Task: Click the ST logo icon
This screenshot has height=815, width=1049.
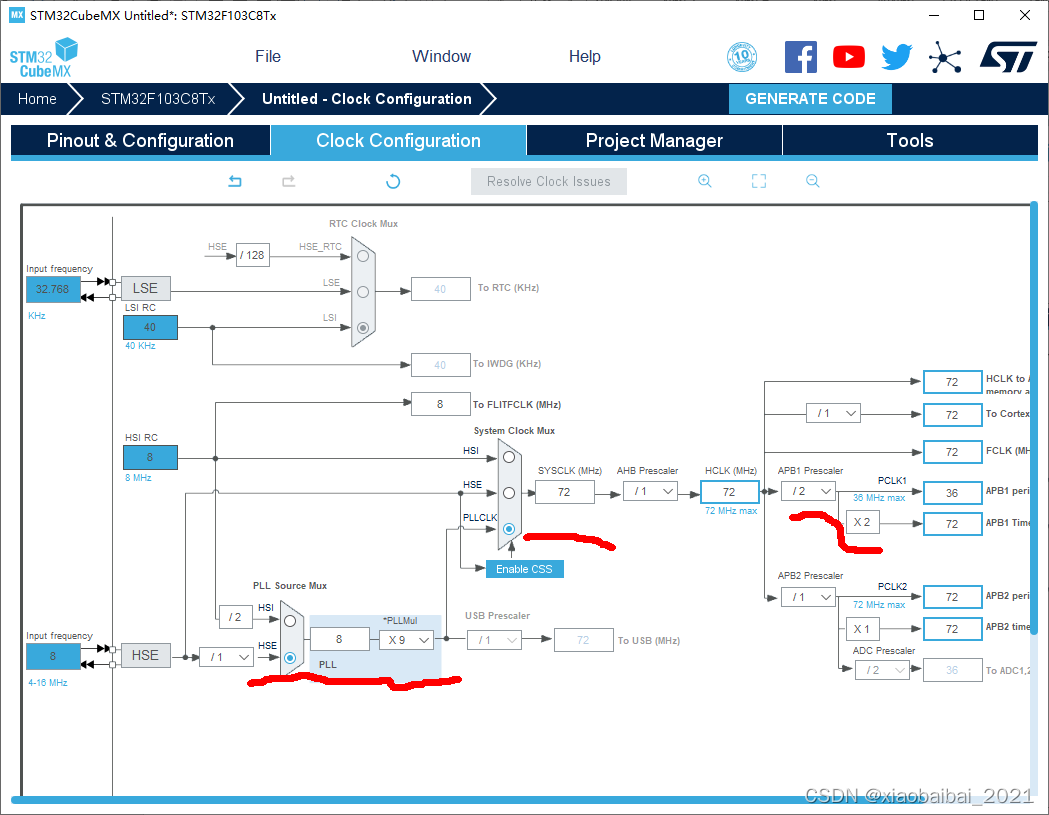Action: pyautogui.click(x=1008, y=57)
